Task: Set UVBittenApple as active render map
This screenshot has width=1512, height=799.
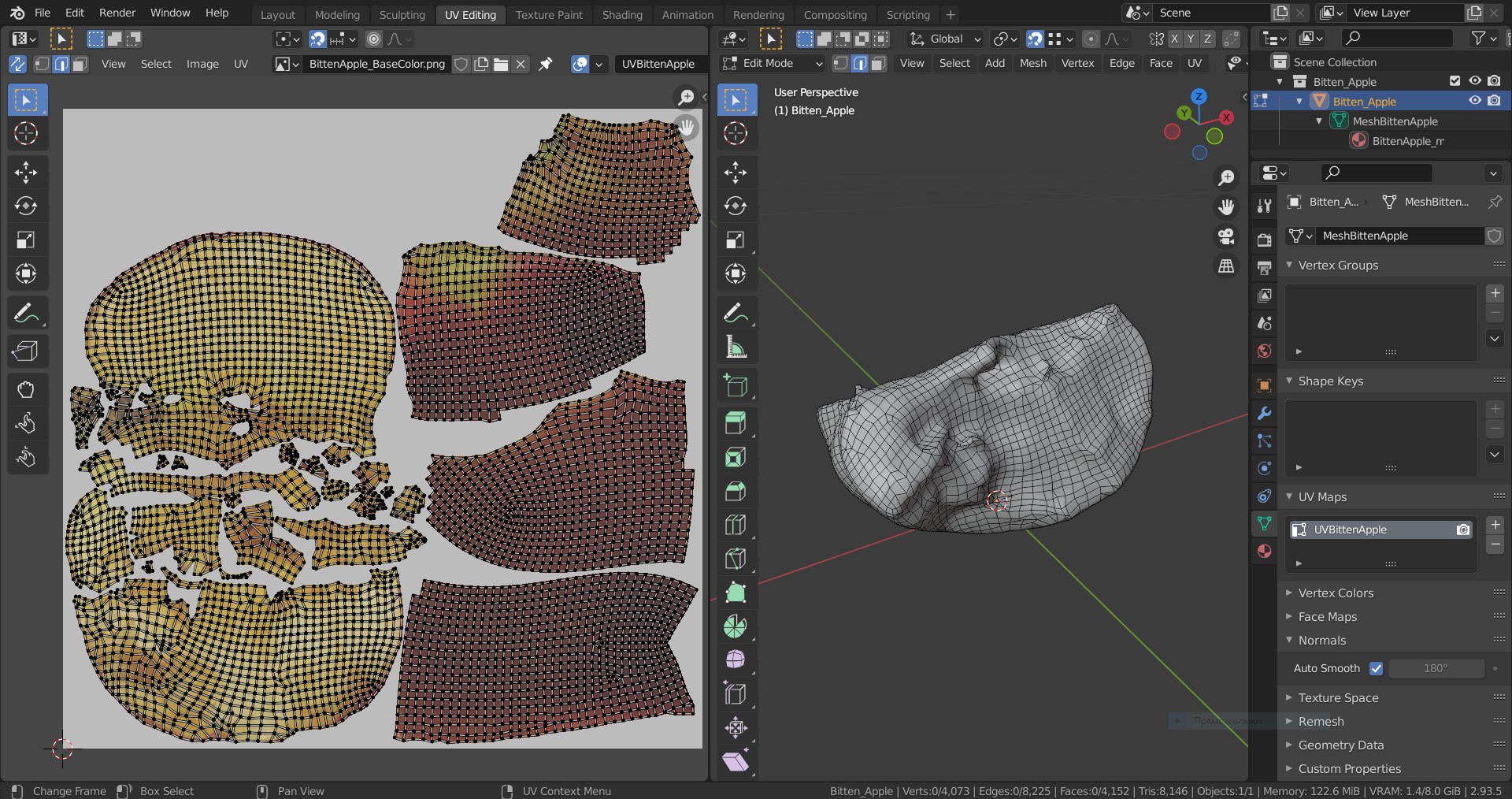Action: point(1462,530)
